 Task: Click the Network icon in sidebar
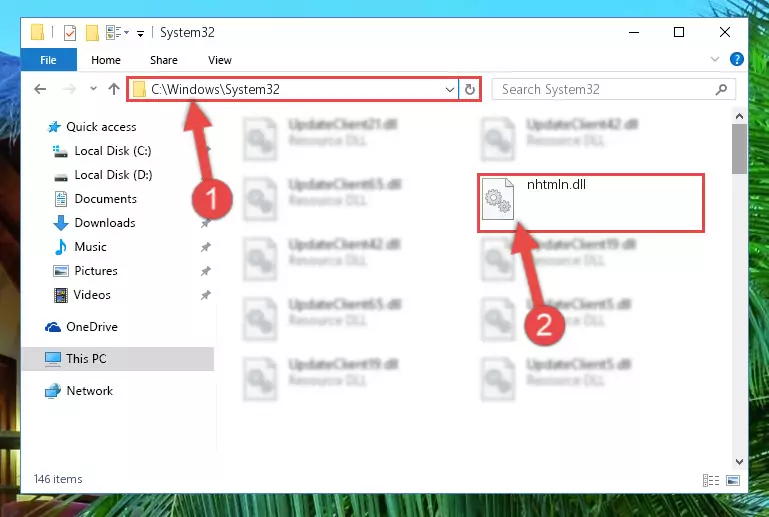[52, 391]
